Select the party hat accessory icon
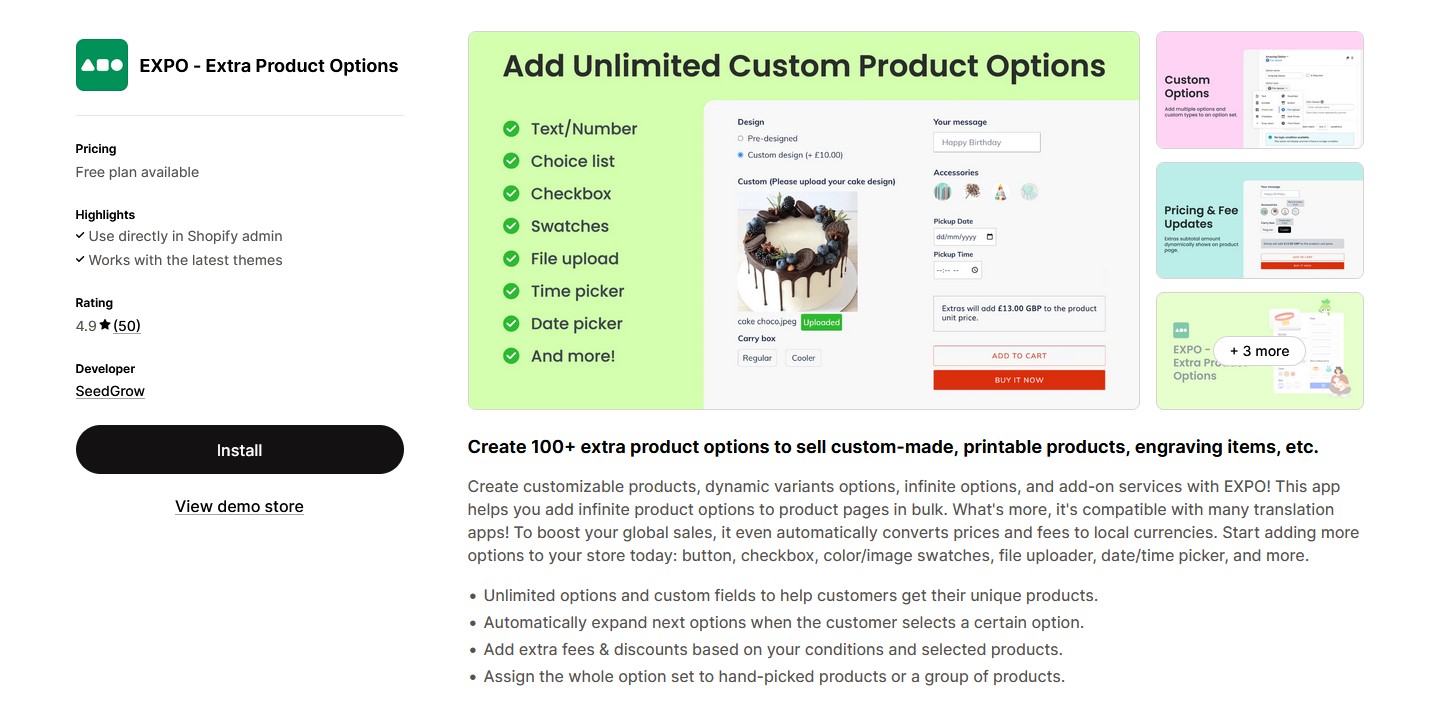Image resolution: width=1446 pixels, height=716 pixels. click(1000, 192)
